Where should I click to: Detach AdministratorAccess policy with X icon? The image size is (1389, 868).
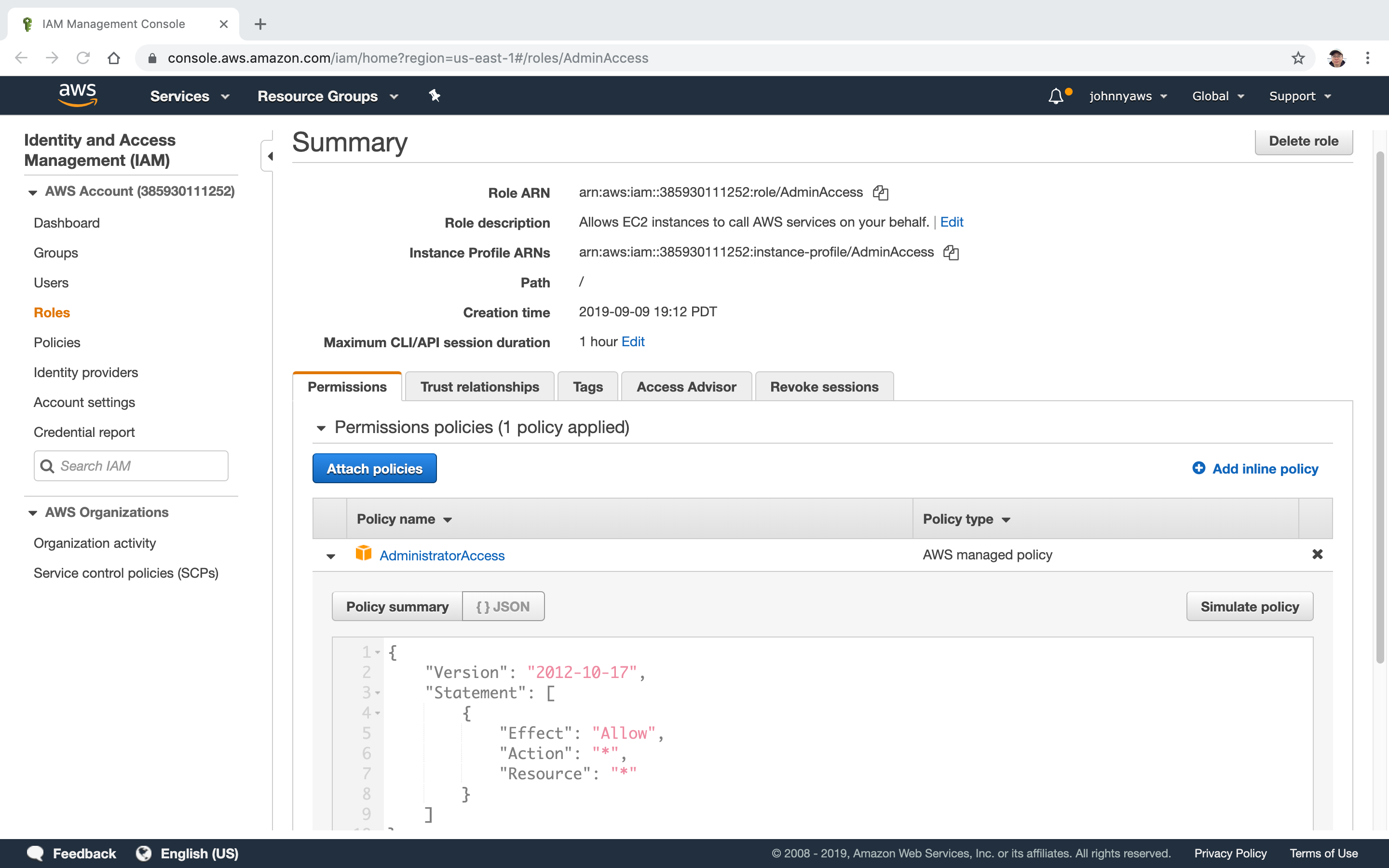click(x=1317, y=554)
